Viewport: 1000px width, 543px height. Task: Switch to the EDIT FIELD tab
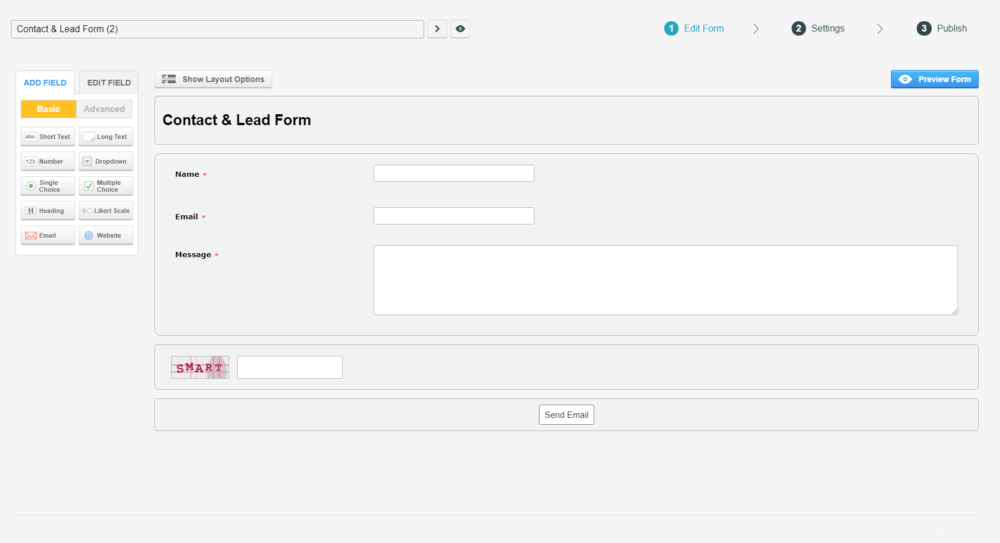108,83
